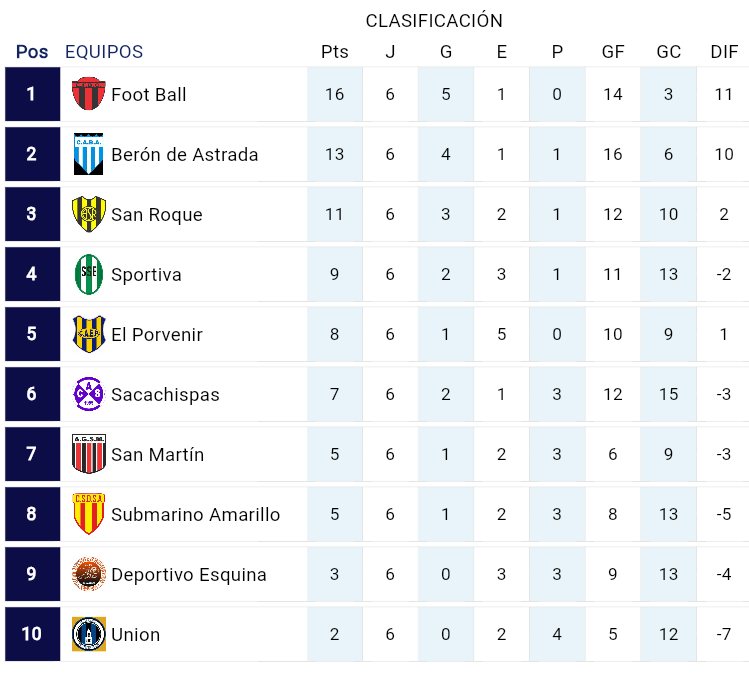Click the San Martín team crest
The image size is (749, 680).
click(89, 454)
